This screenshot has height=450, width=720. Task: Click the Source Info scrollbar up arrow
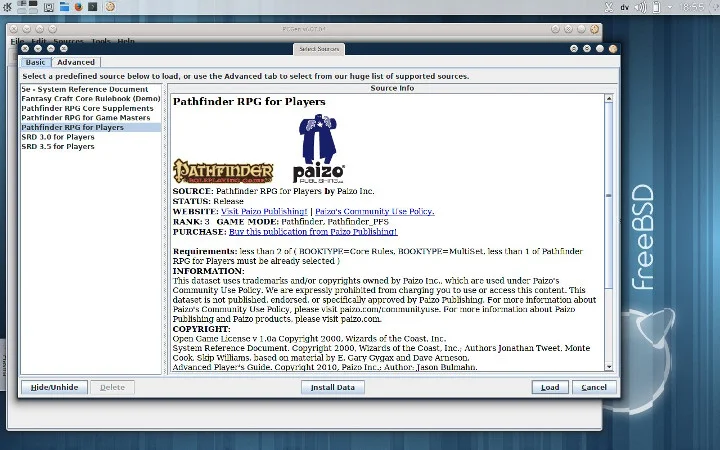point(609,98)
